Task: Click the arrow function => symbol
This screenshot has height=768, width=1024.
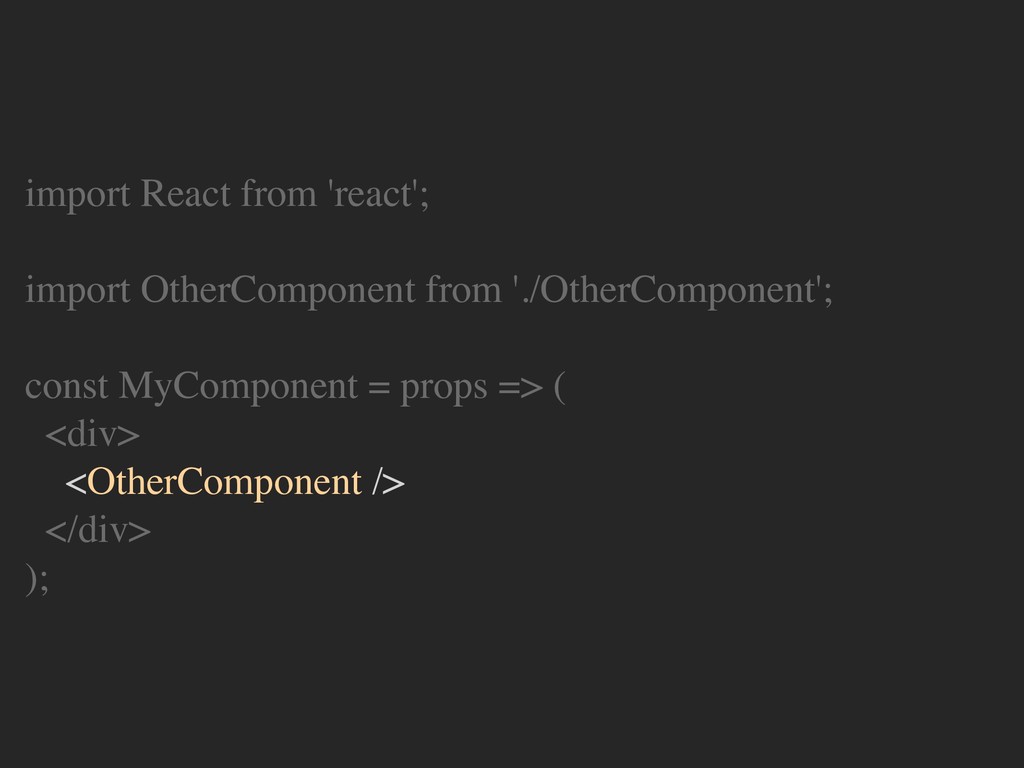Action: click(x=520, y=387)
